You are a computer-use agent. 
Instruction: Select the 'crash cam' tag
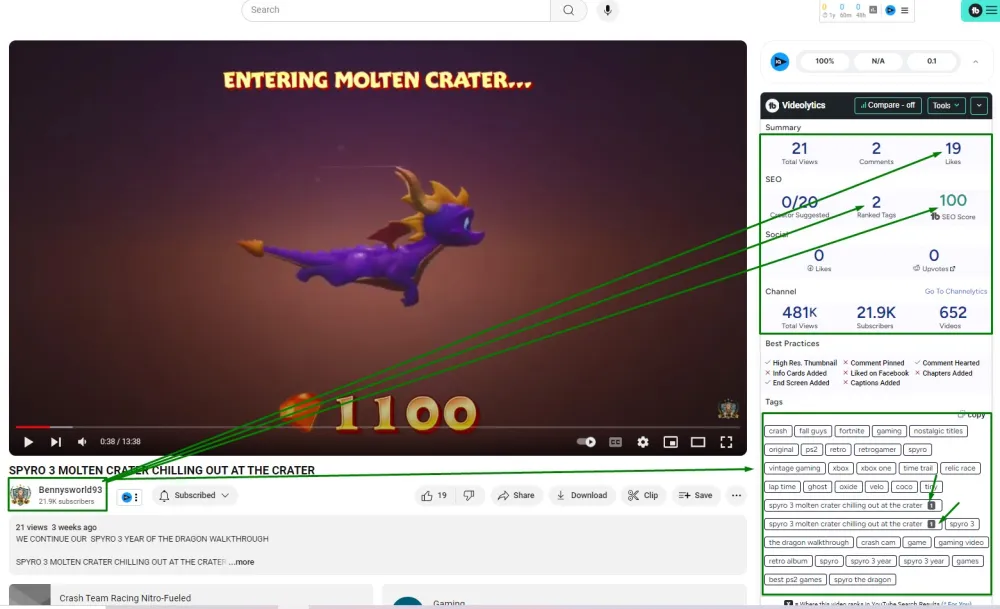878,543
